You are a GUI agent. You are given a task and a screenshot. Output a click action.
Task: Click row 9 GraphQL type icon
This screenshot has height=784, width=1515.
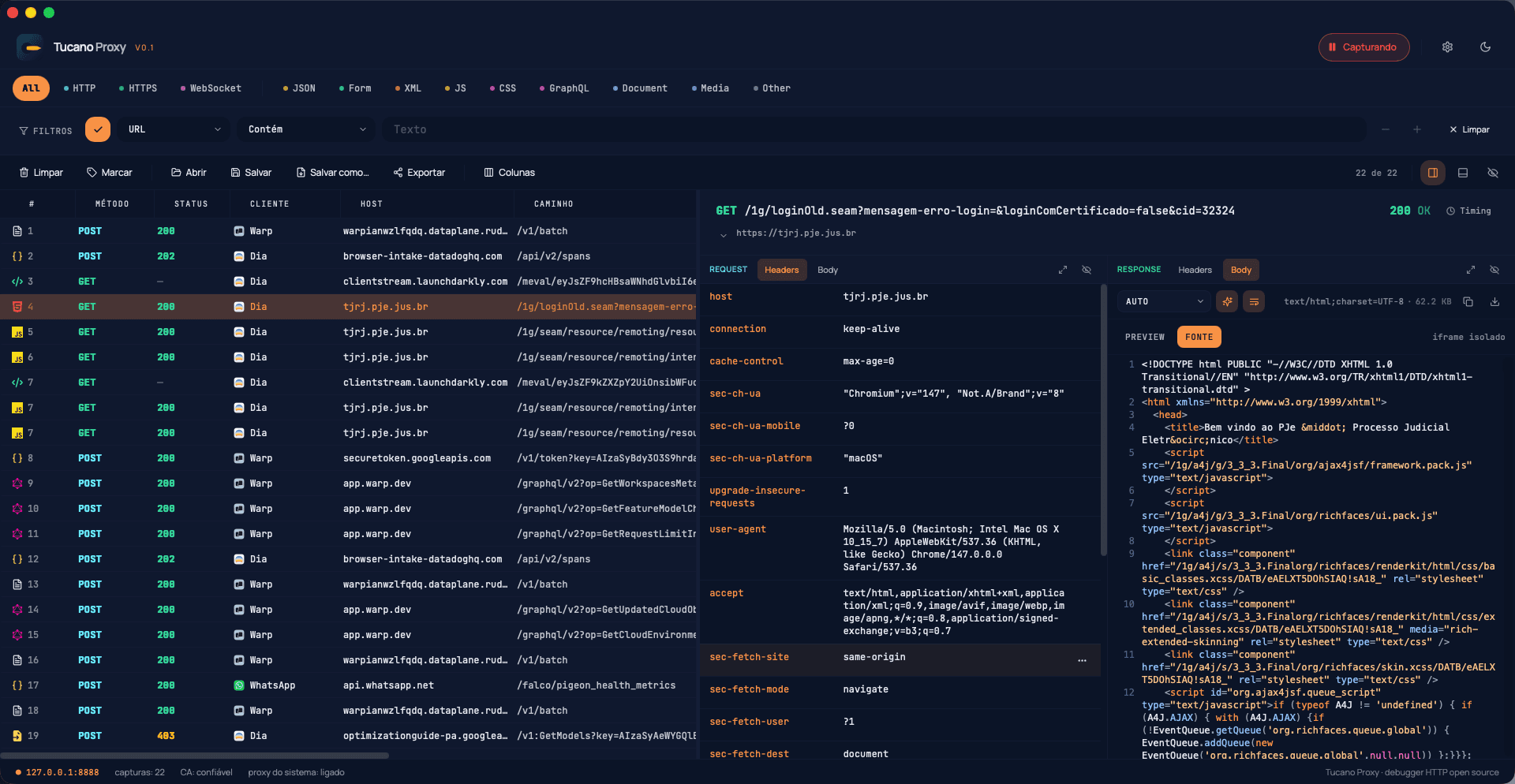tap(17, 483)
